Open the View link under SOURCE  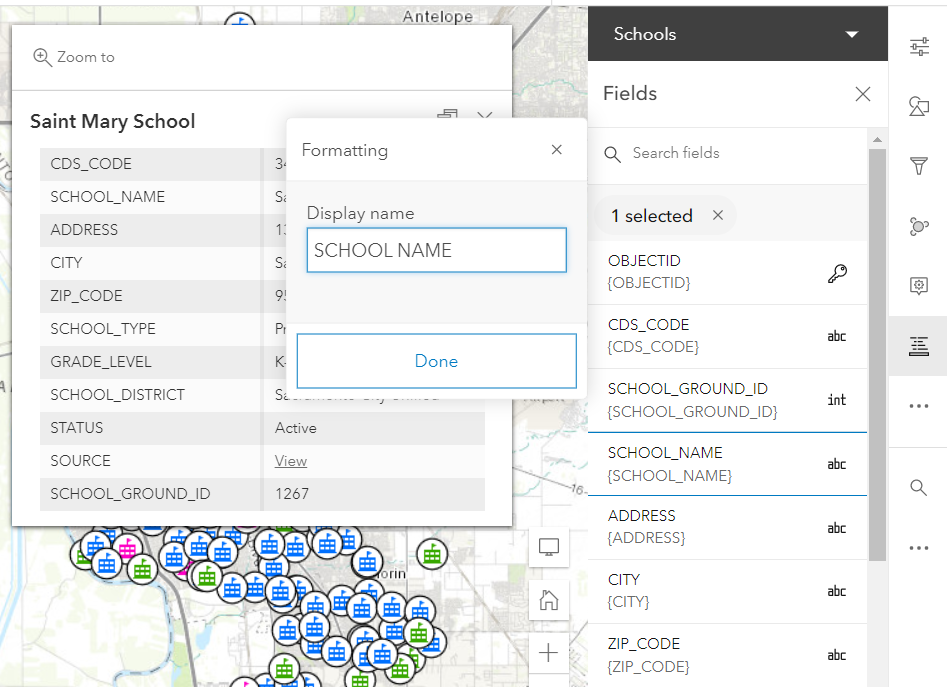click(290, 462)
